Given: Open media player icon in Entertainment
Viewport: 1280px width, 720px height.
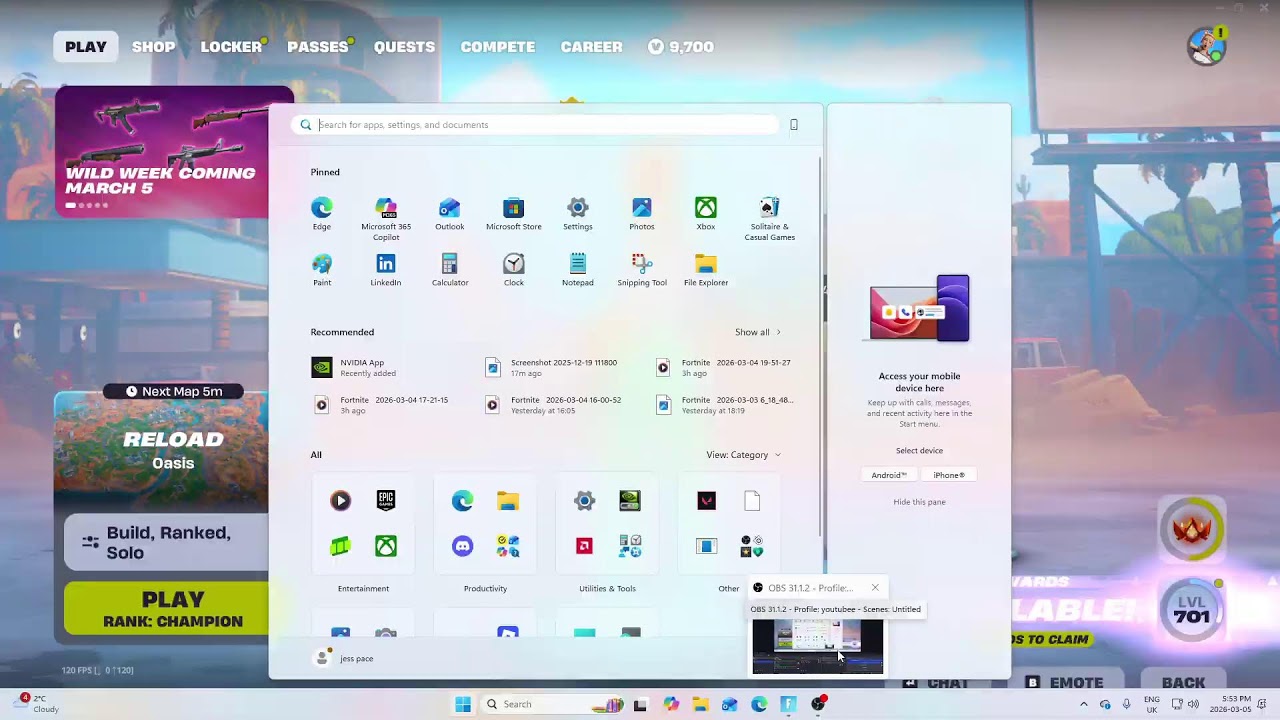Looking at the screenshot, I should coord(340,500).
